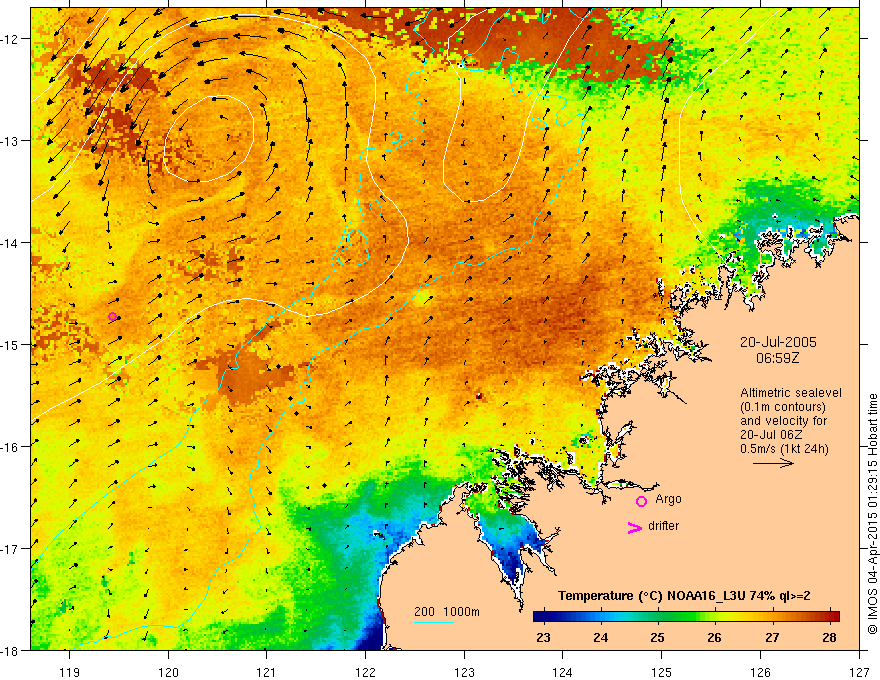The width and height of the screenshot is (880, 680).
Task: Click colorbar tick label 26
Action: coord(714,637)
